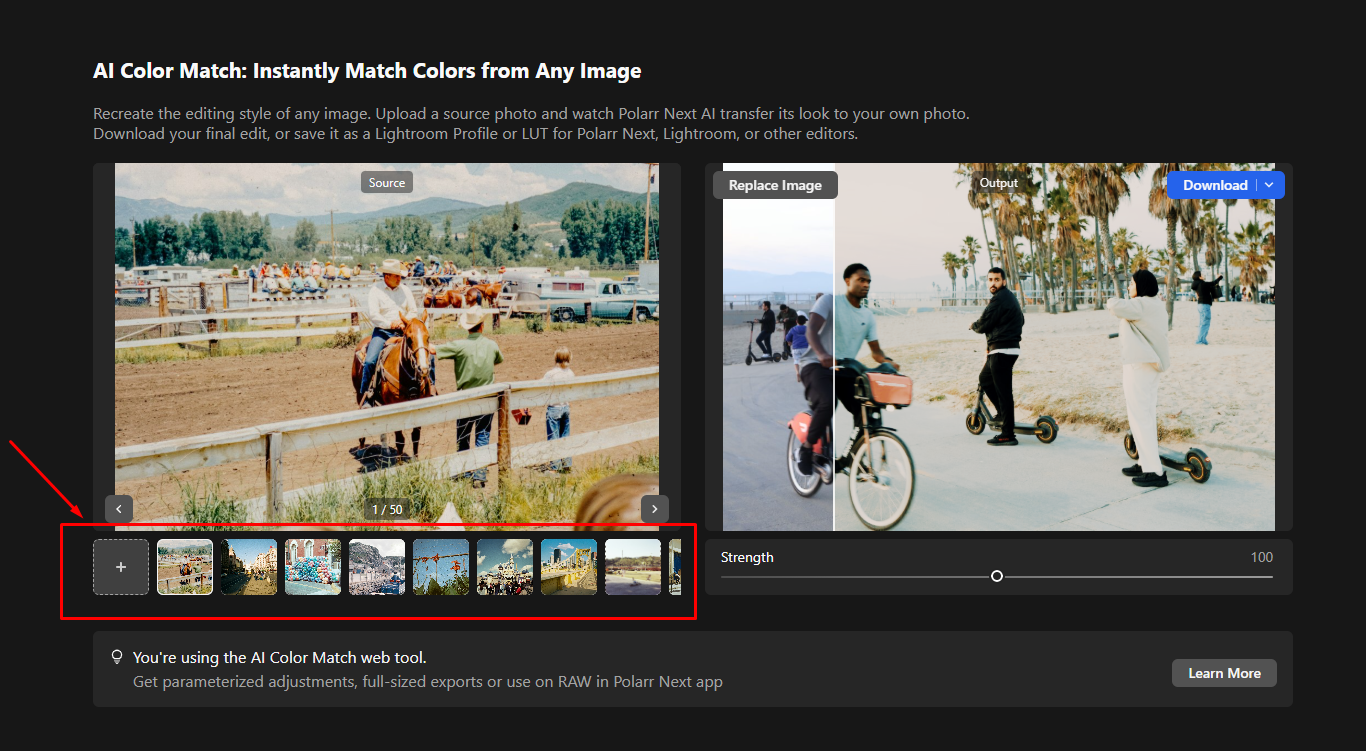Image resolution: width=1366 pixels, height=751 pixels.
Task: Select the rodeo horse source thumbnail
Action: point(185,567)
